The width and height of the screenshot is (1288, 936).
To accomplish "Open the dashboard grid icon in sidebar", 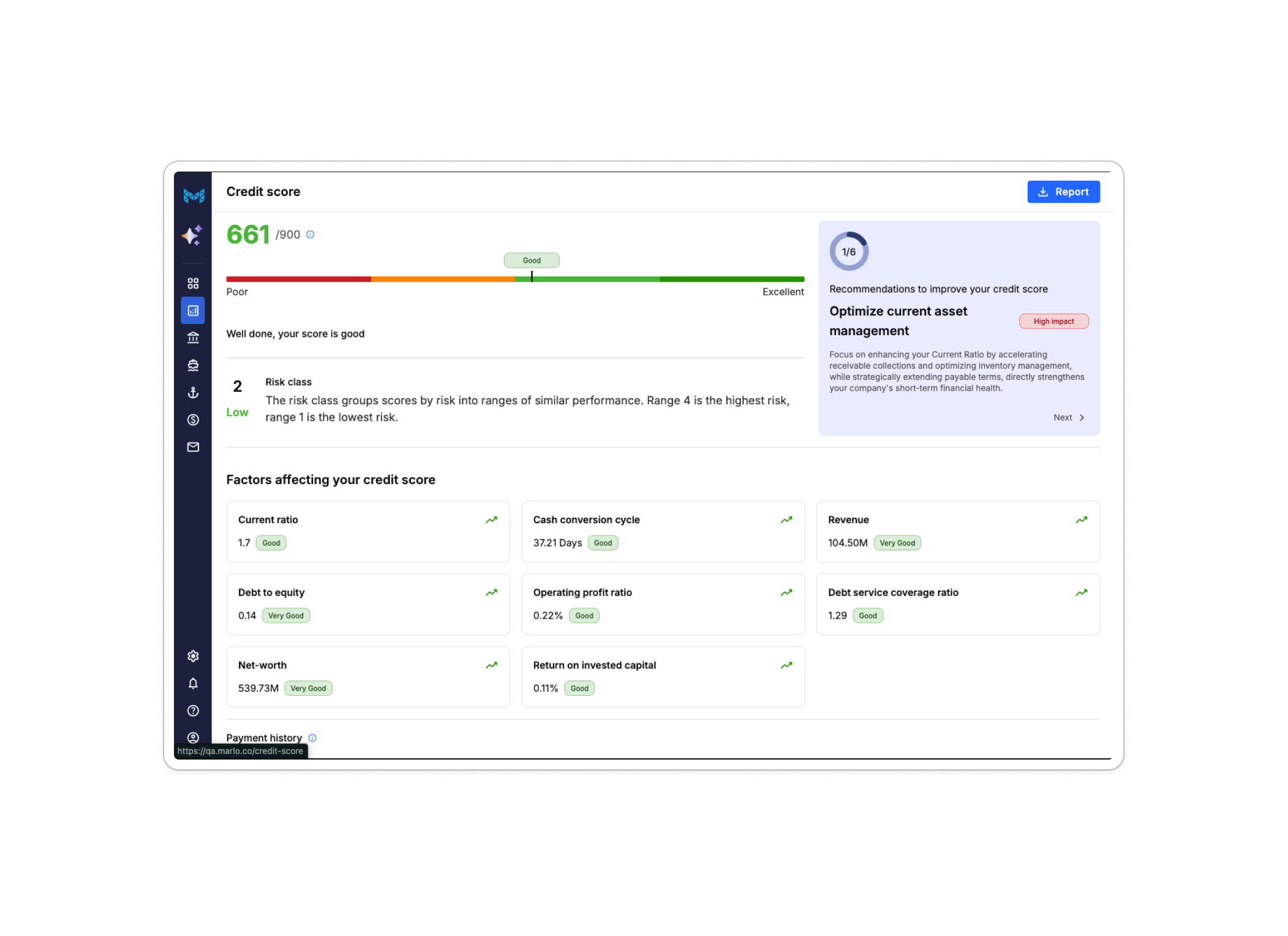I will tap(193, 283).
